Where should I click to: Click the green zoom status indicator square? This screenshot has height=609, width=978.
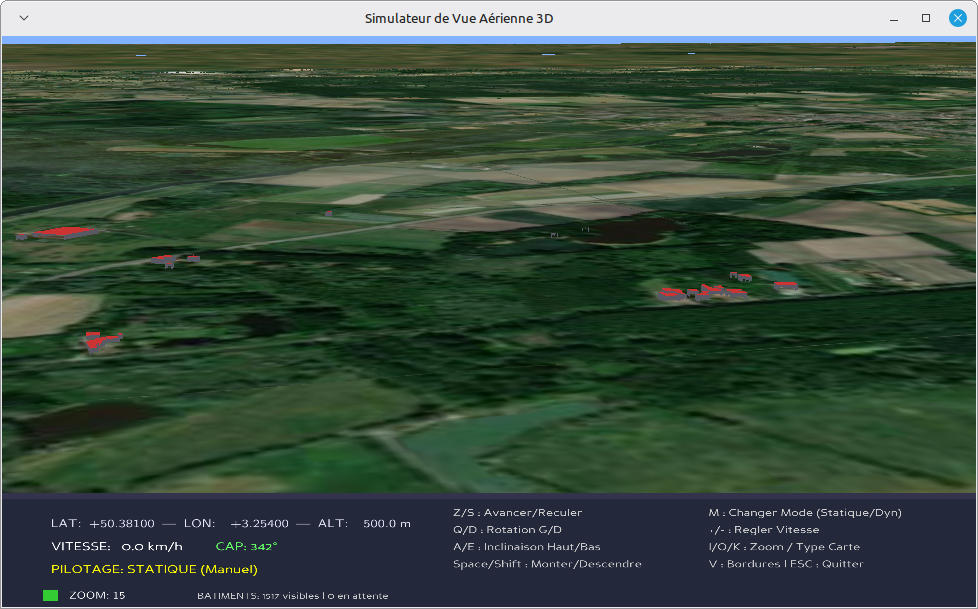point(50,595)
